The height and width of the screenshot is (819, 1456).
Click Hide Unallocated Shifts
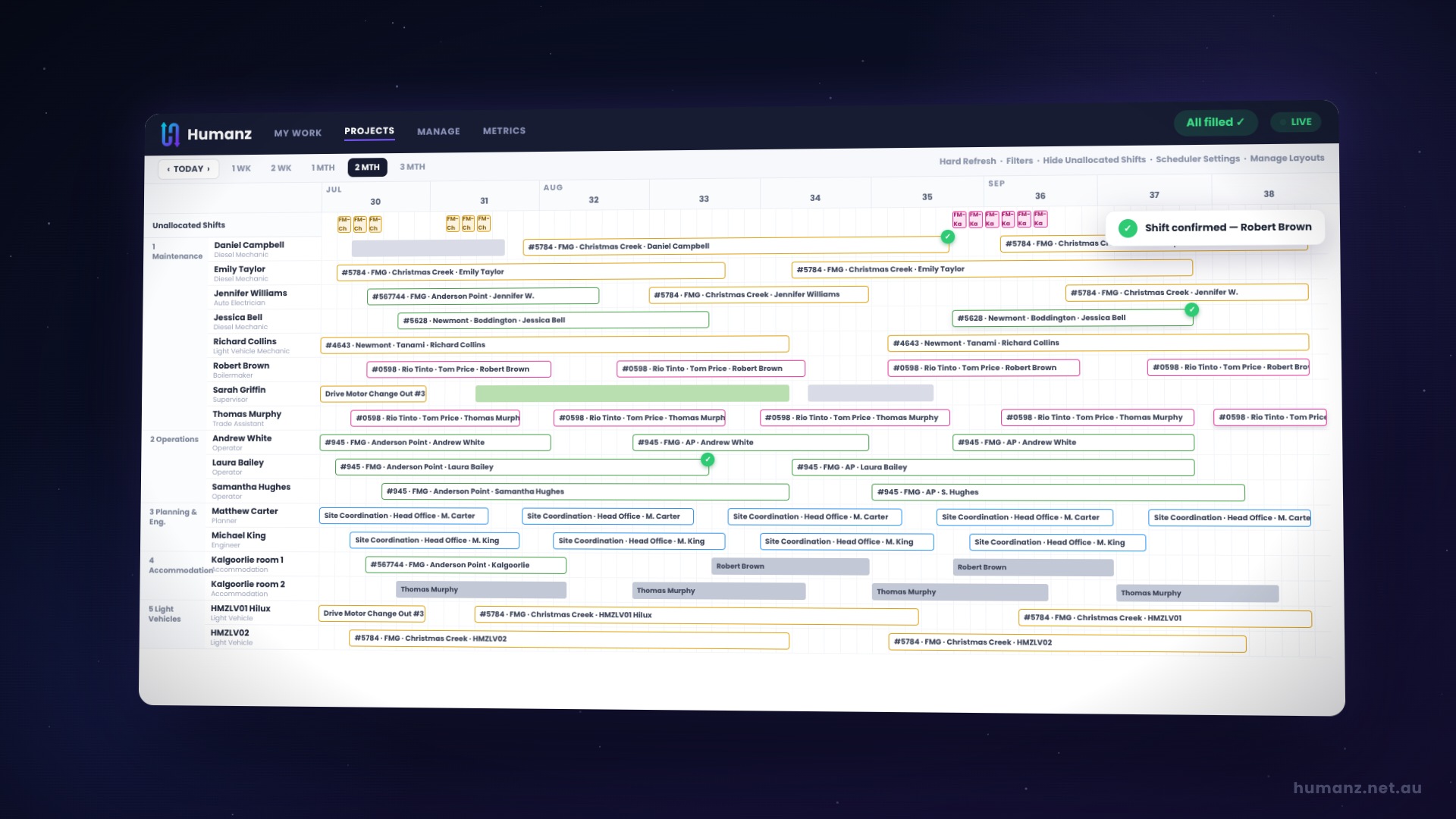coord(1094,159)
